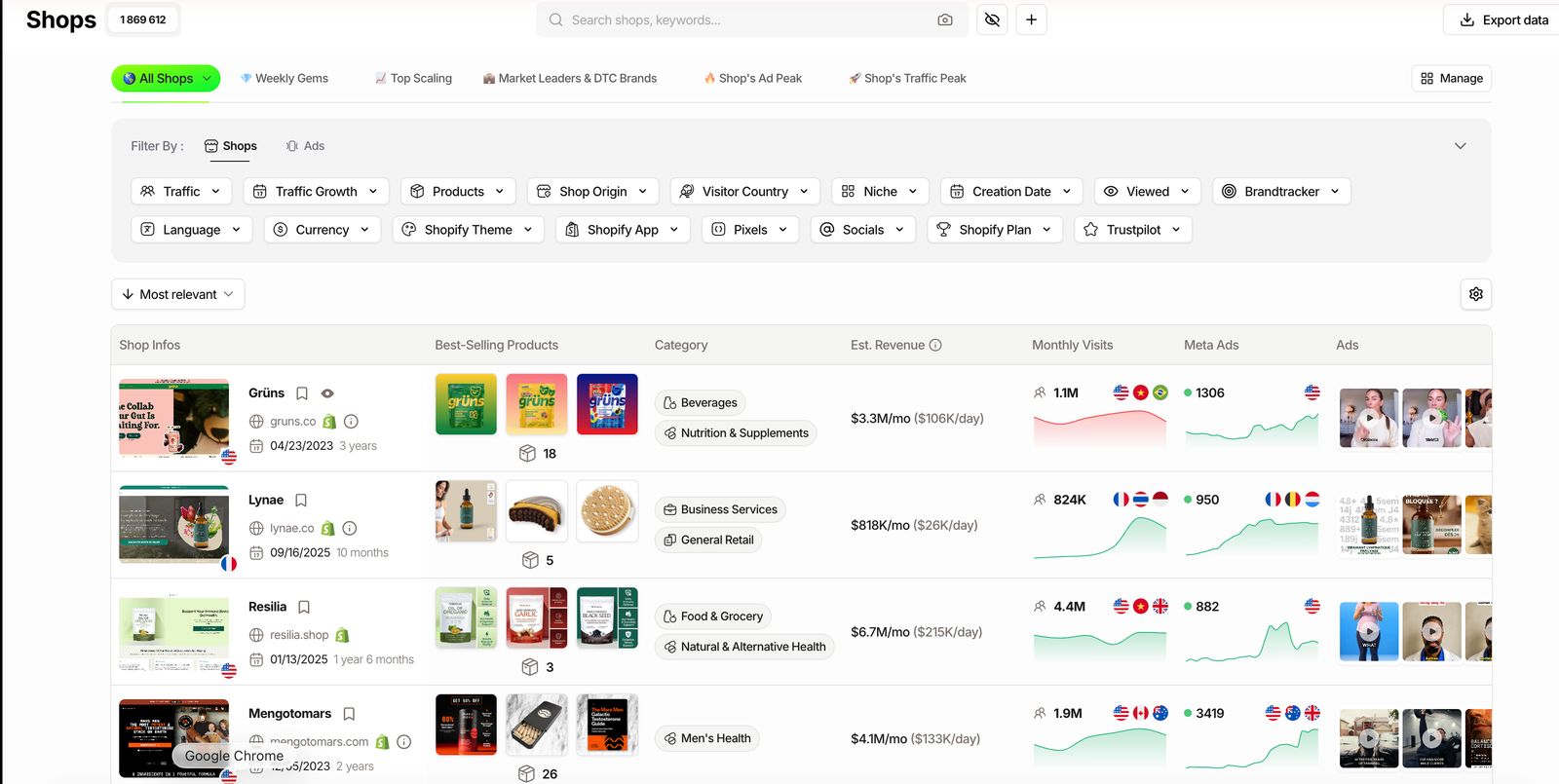Switch filter mode to Ads
The width and height of the screenshot is (1559, 784).
[x=305, y=146]
